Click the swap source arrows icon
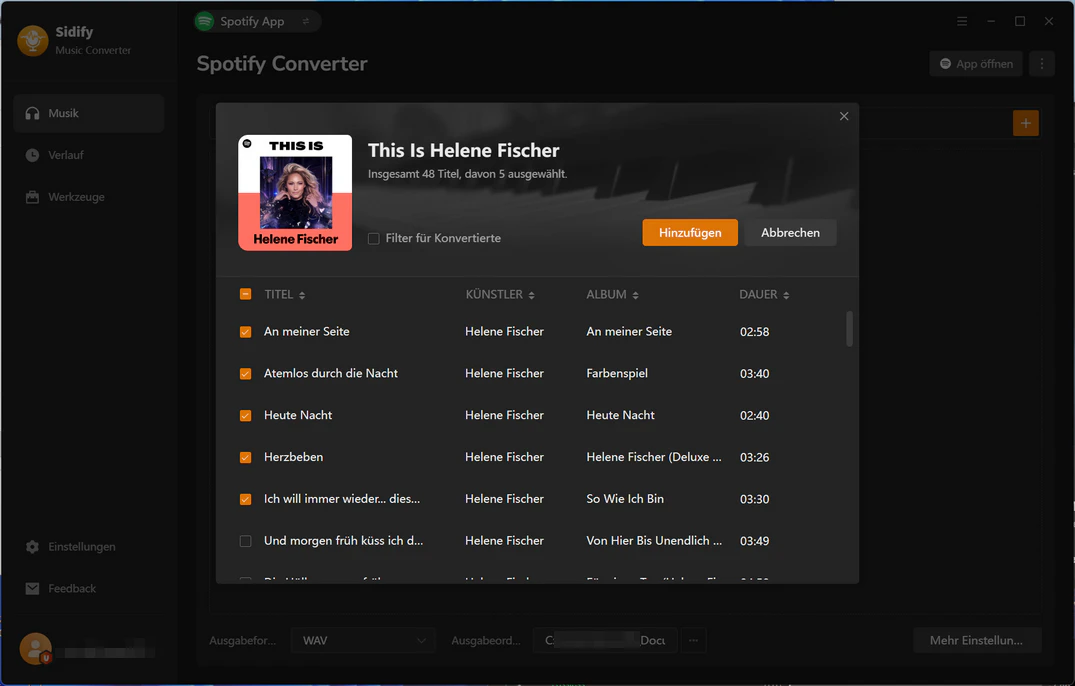The height and width of the screenshot is (686, 1075). point(306,21)
